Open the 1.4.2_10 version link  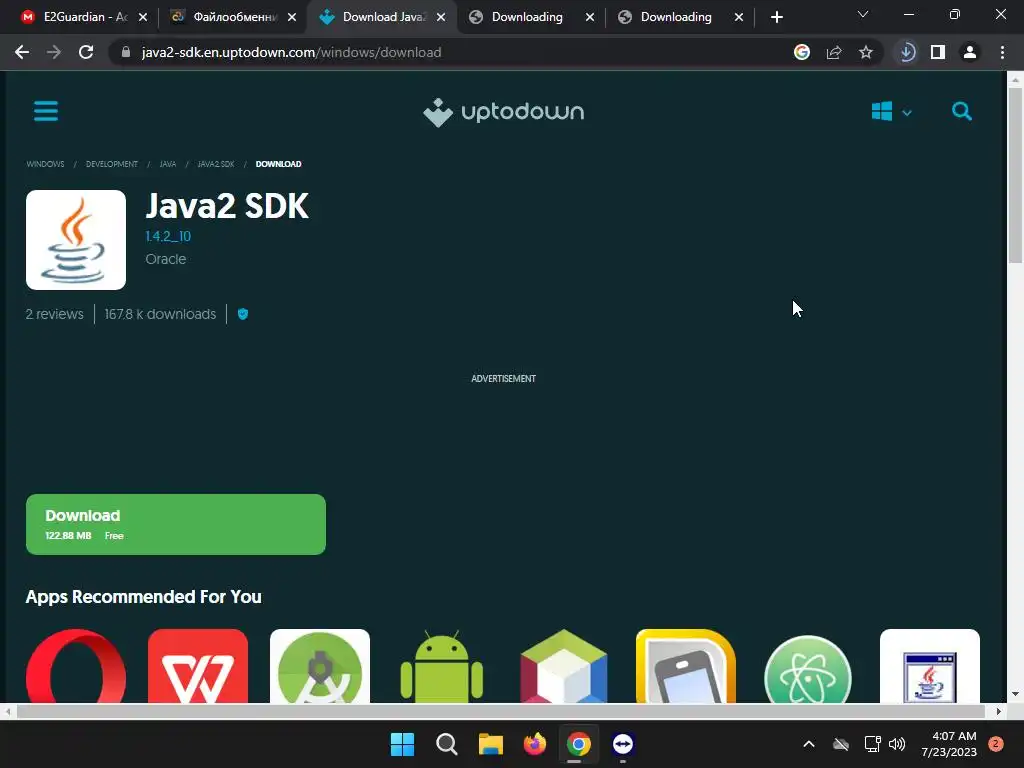click(x=168, y=236)
